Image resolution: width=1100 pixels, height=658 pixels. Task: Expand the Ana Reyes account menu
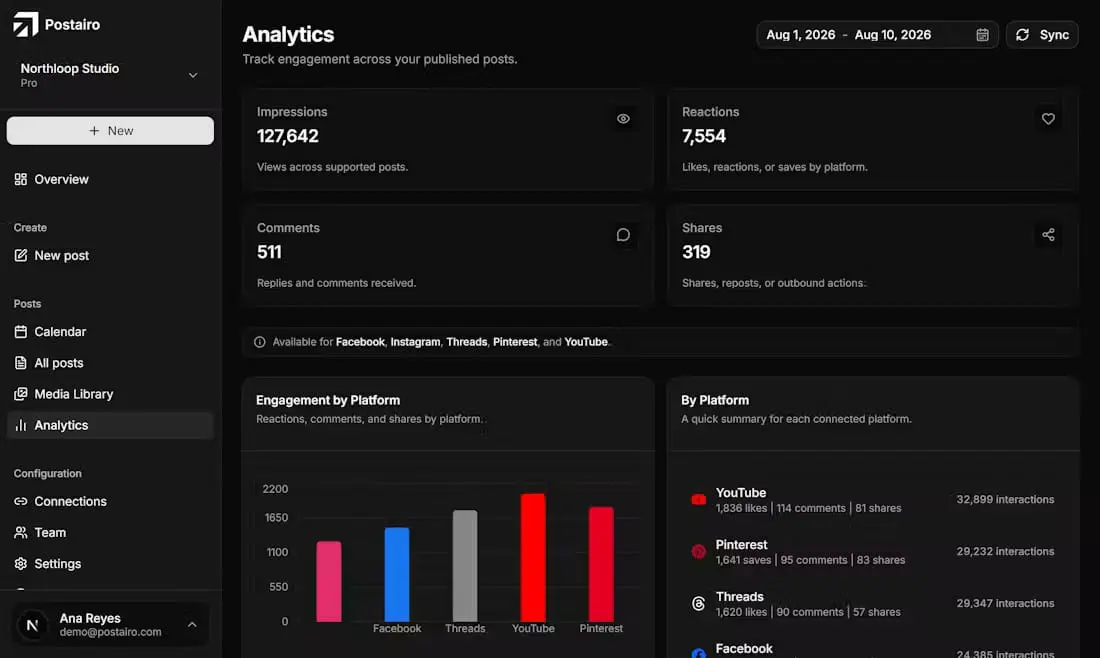(x=111, y=624)
